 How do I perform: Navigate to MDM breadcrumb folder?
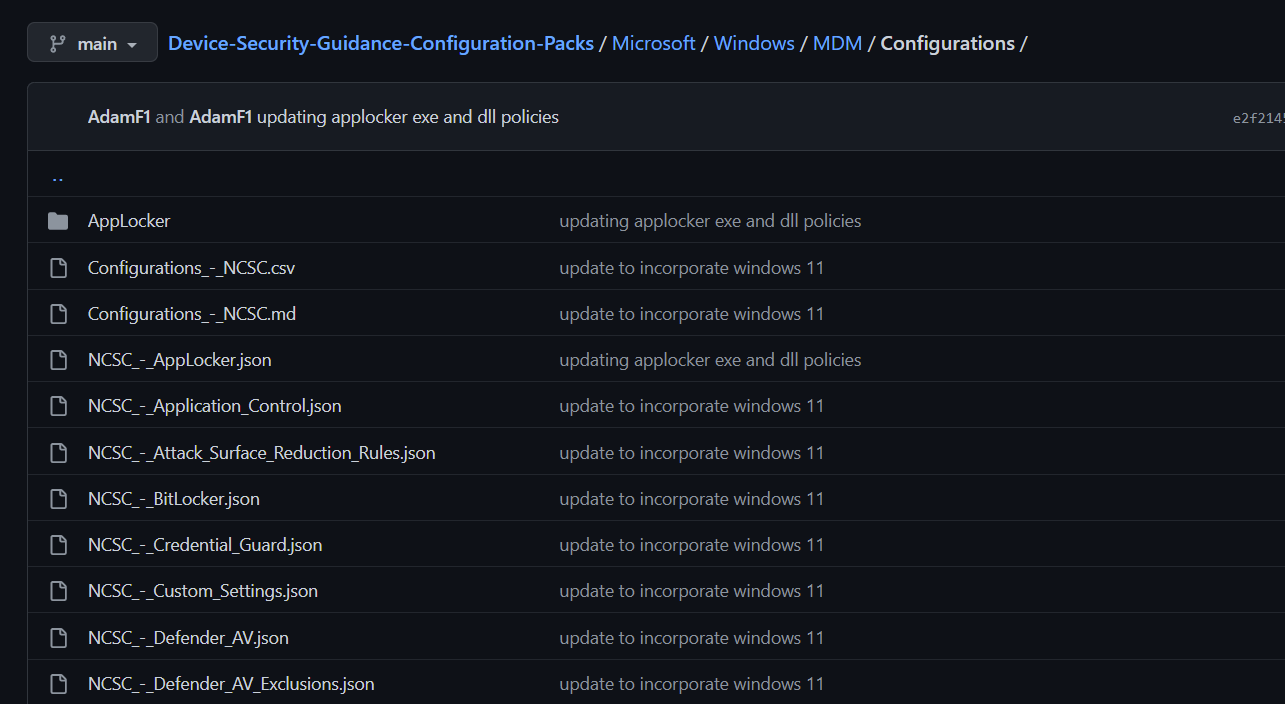(x=838, y=43)
